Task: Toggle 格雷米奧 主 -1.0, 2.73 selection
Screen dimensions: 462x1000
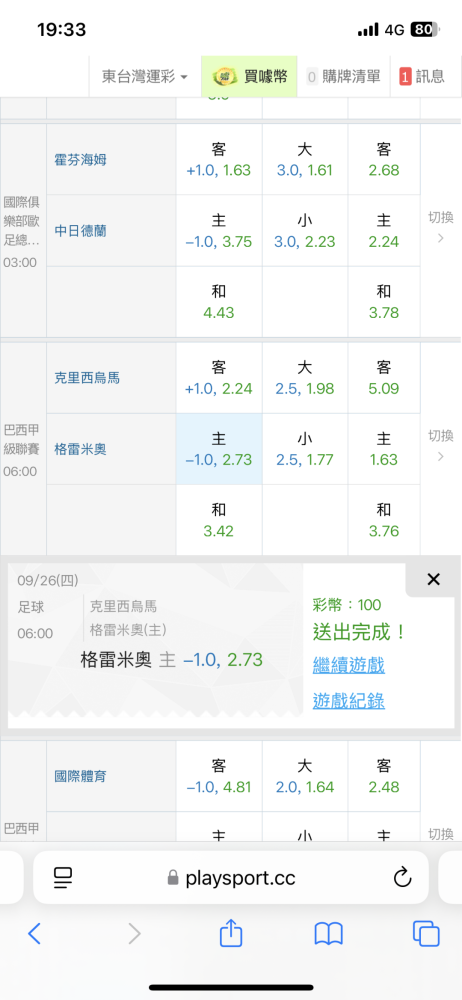Action: click(219, 449)
